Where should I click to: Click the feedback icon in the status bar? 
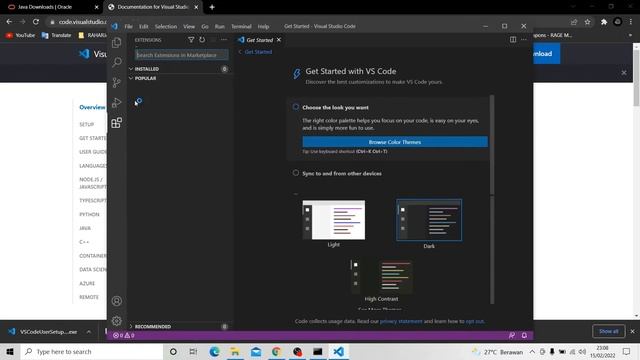pyautogui.click(x=511, y=335)
